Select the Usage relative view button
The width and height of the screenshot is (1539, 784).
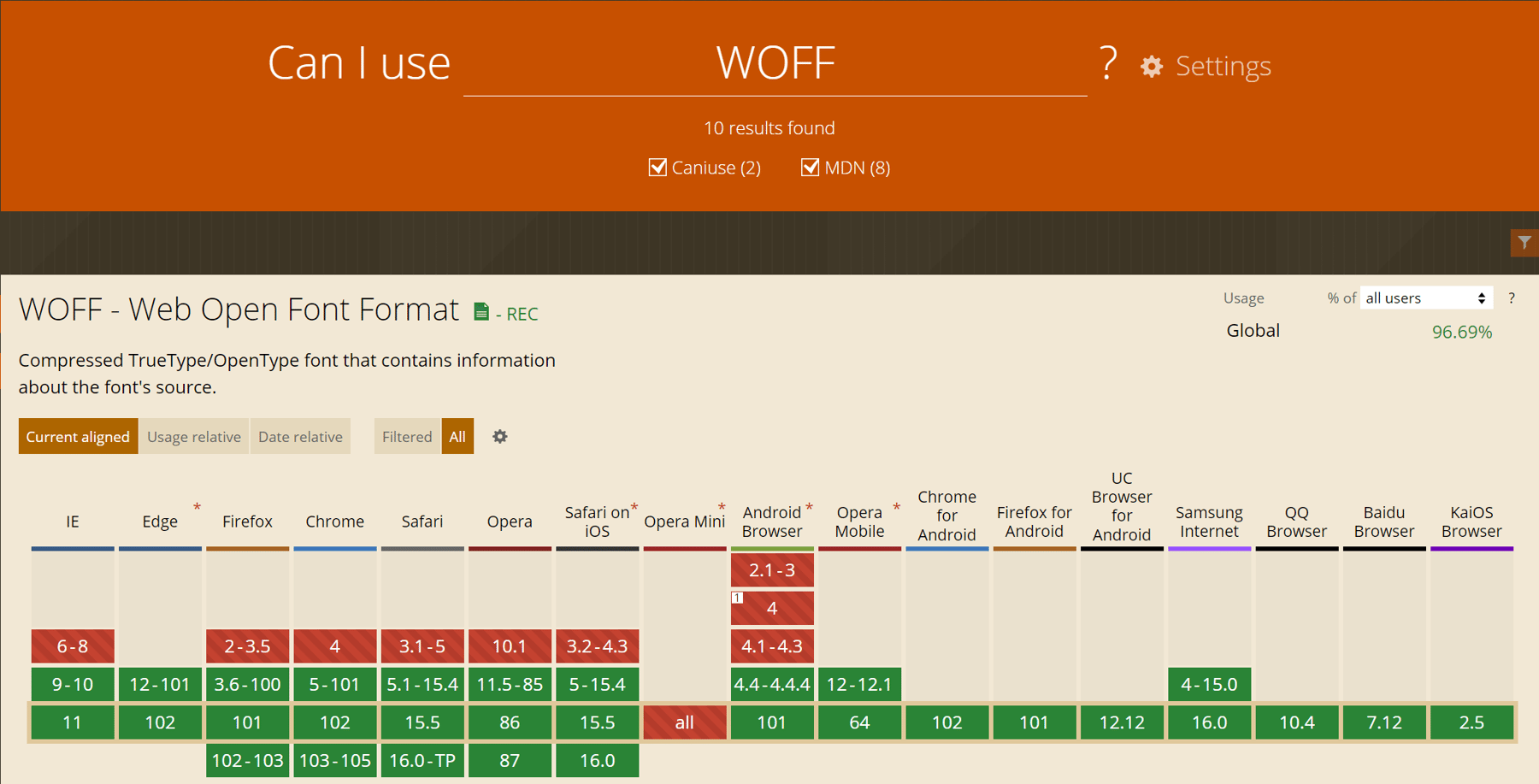coord(193,436)
